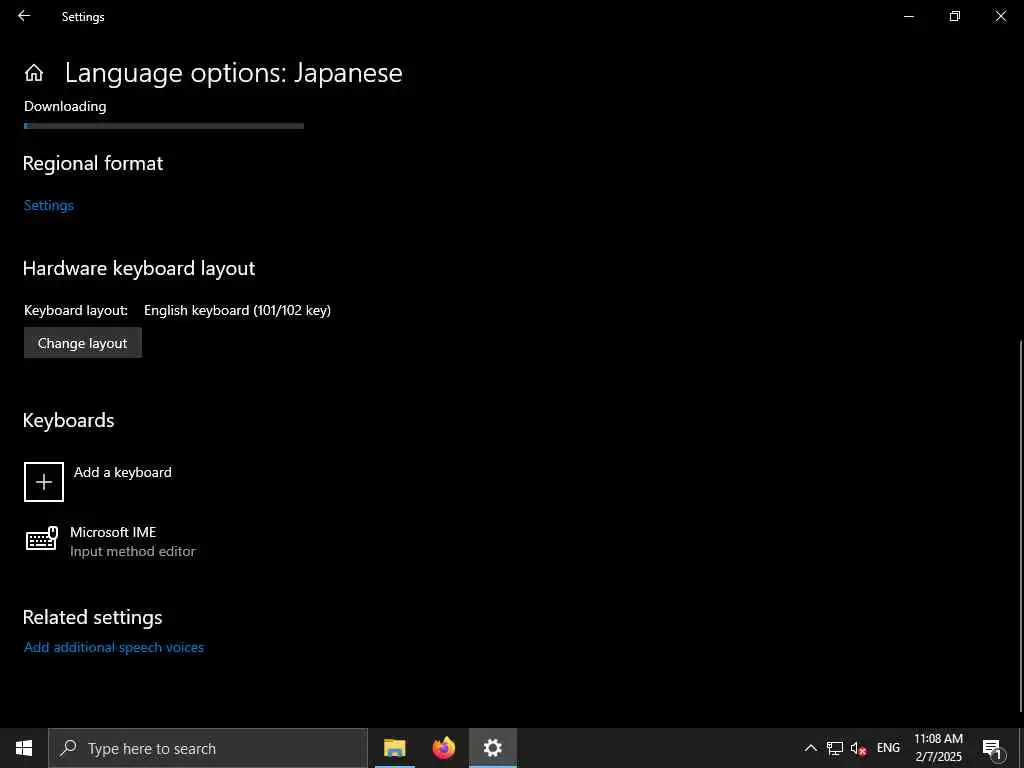
Task: Open network status tray icon
Action: [835, 748]
